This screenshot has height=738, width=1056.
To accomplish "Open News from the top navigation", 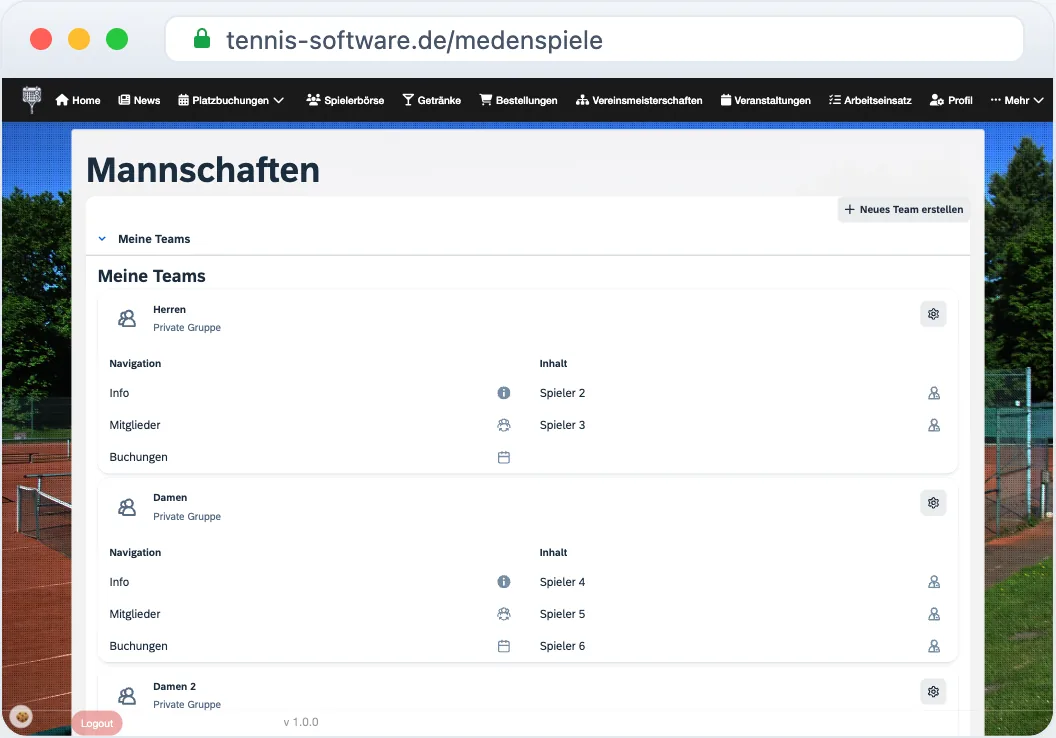I will [x=139, y=100].
